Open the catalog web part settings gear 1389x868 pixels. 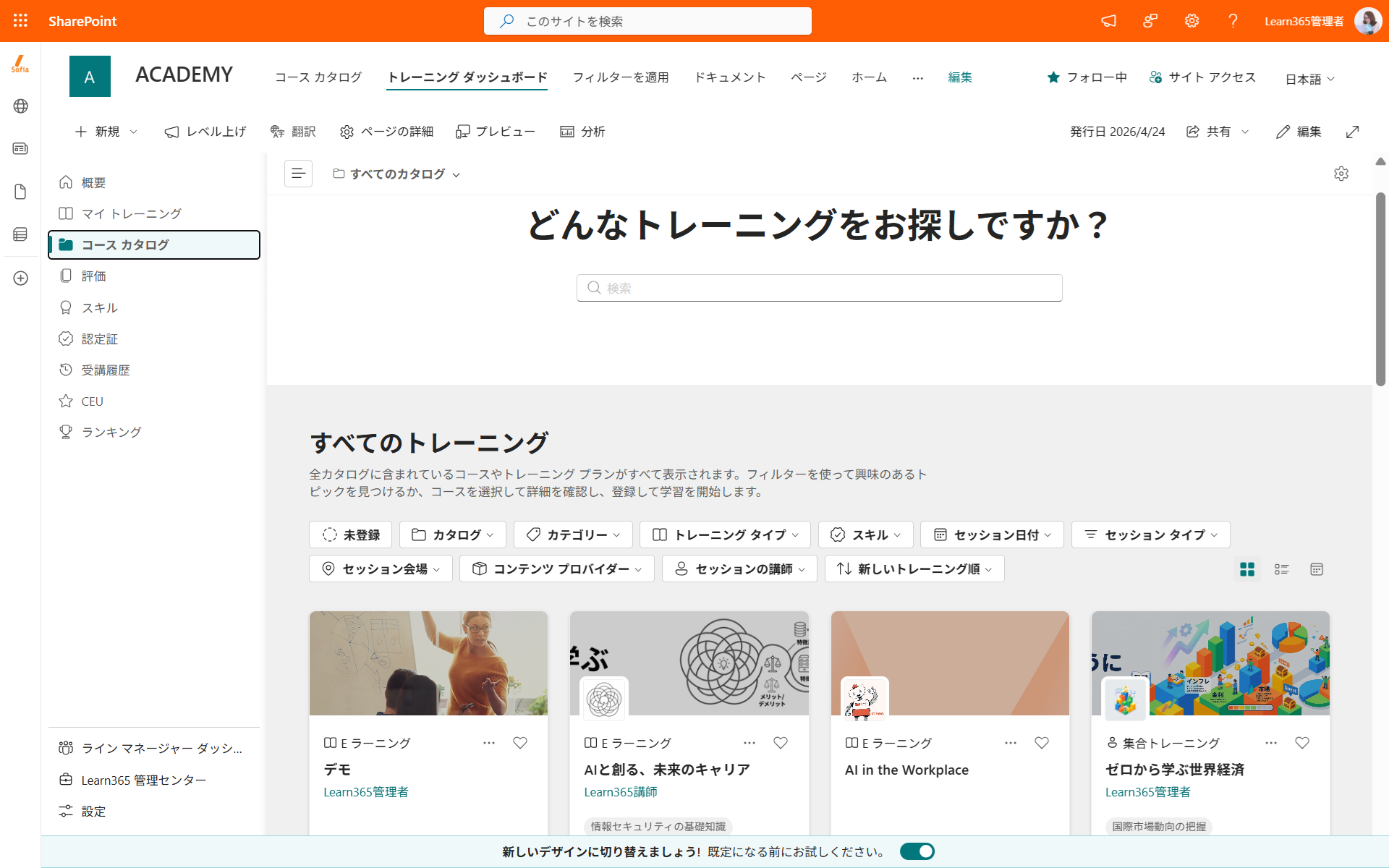coord(1341,174)
